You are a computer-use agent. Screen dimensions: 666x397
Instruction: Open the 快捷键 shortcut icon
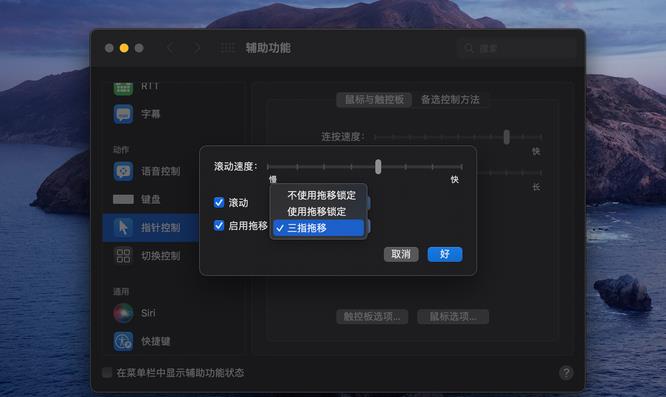coord(123,341)
